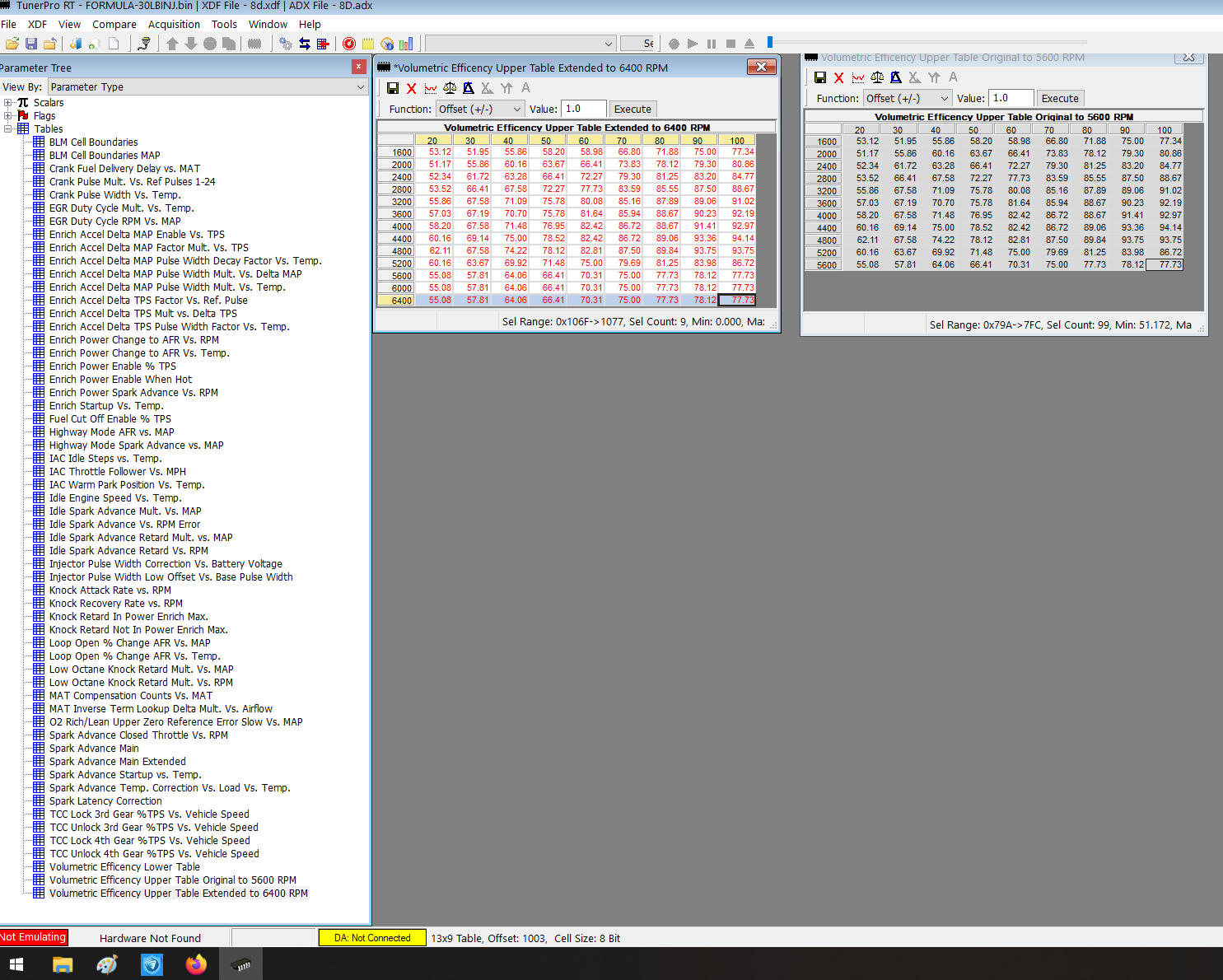Click the red circular gauge toolbar icon

[349, 44]
